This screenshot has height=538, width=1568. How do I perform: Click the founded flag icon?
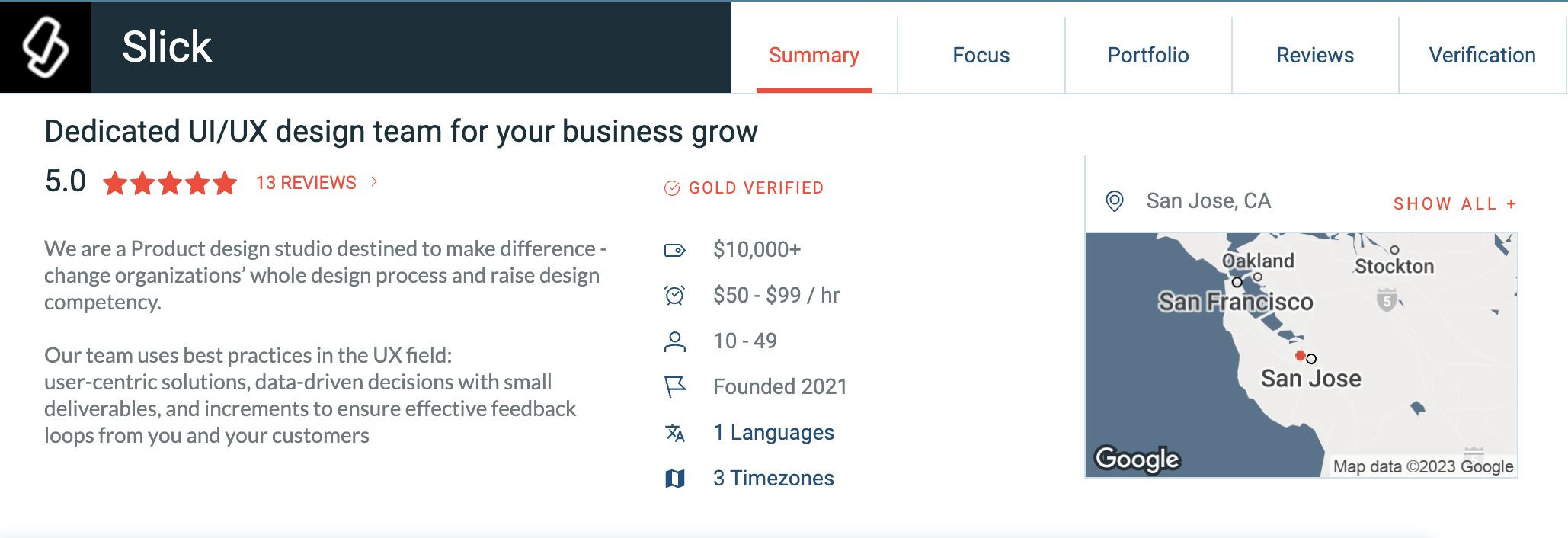[x=675, y=387]
